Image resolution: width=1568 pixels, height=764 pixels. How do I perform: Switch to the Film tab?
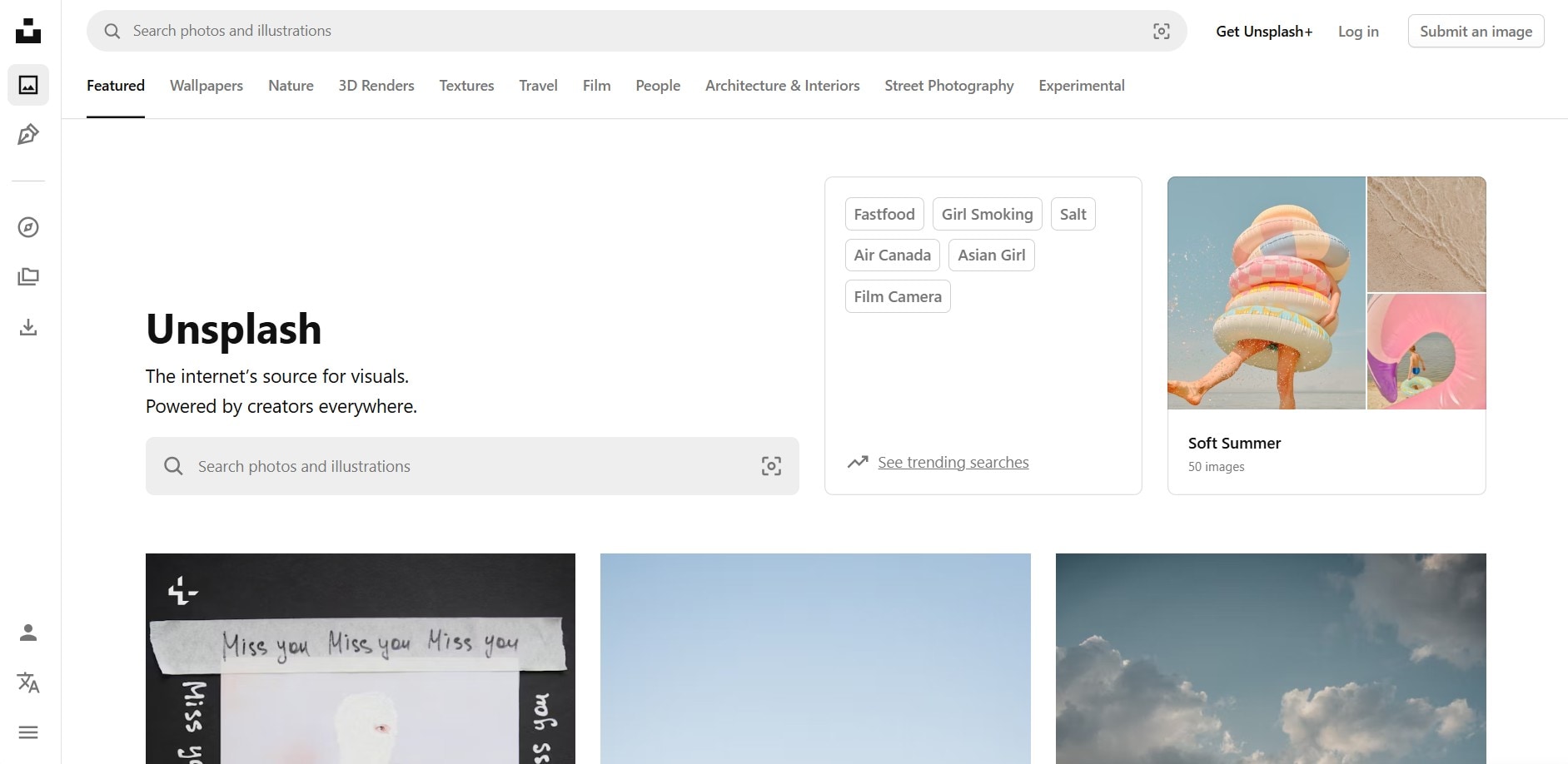596,86
